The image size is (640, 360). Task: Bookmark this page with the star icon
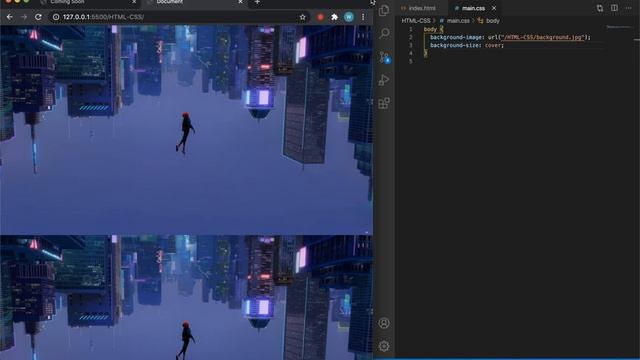[302, 17]
